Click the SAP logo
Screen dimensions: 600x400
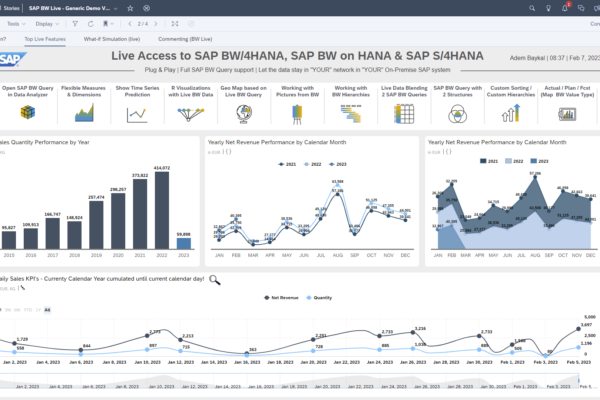tap(11, 59)
